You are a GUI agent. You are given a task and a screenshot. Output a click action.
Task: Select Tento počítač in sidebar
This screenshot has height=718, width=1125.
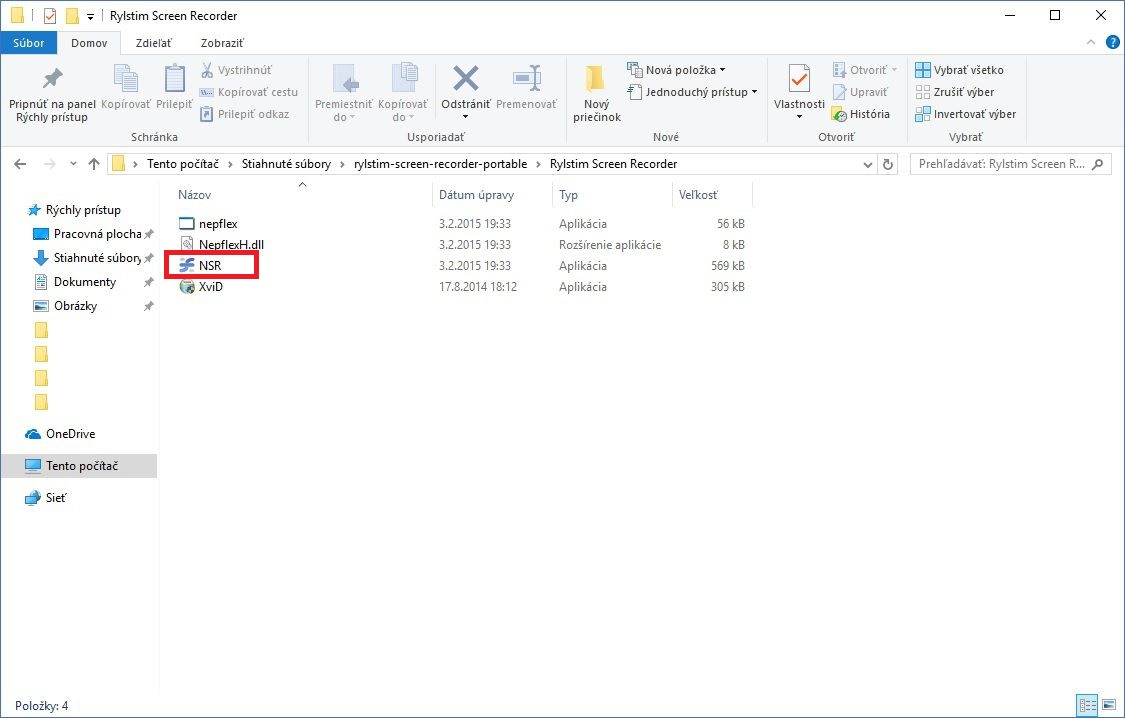79,466
